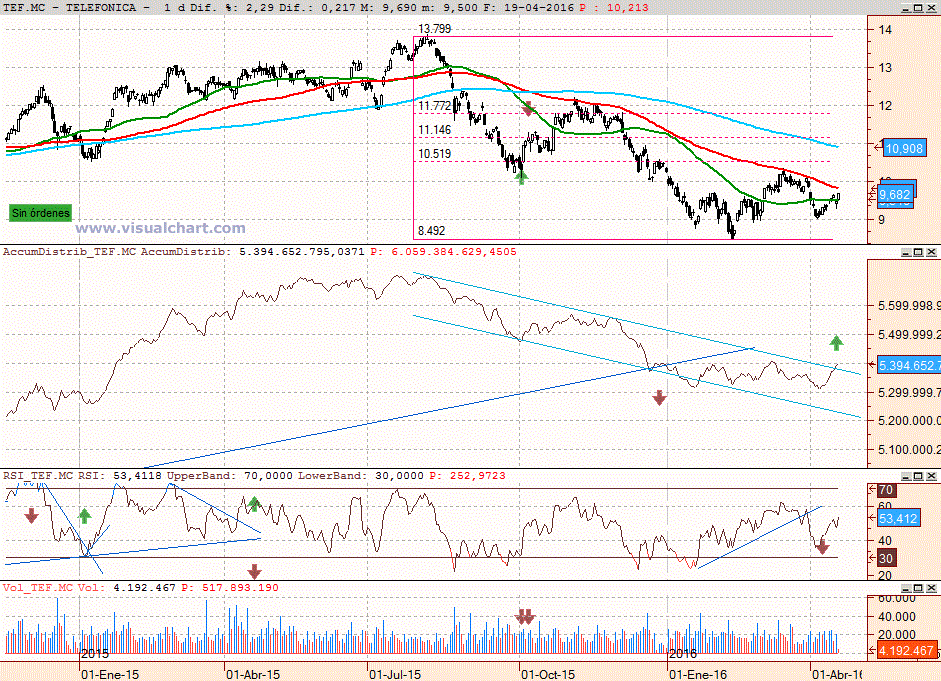Viewport: 941px width, 681px height.
Task: Maximize the RSI indicator panel
Action: 918,476
